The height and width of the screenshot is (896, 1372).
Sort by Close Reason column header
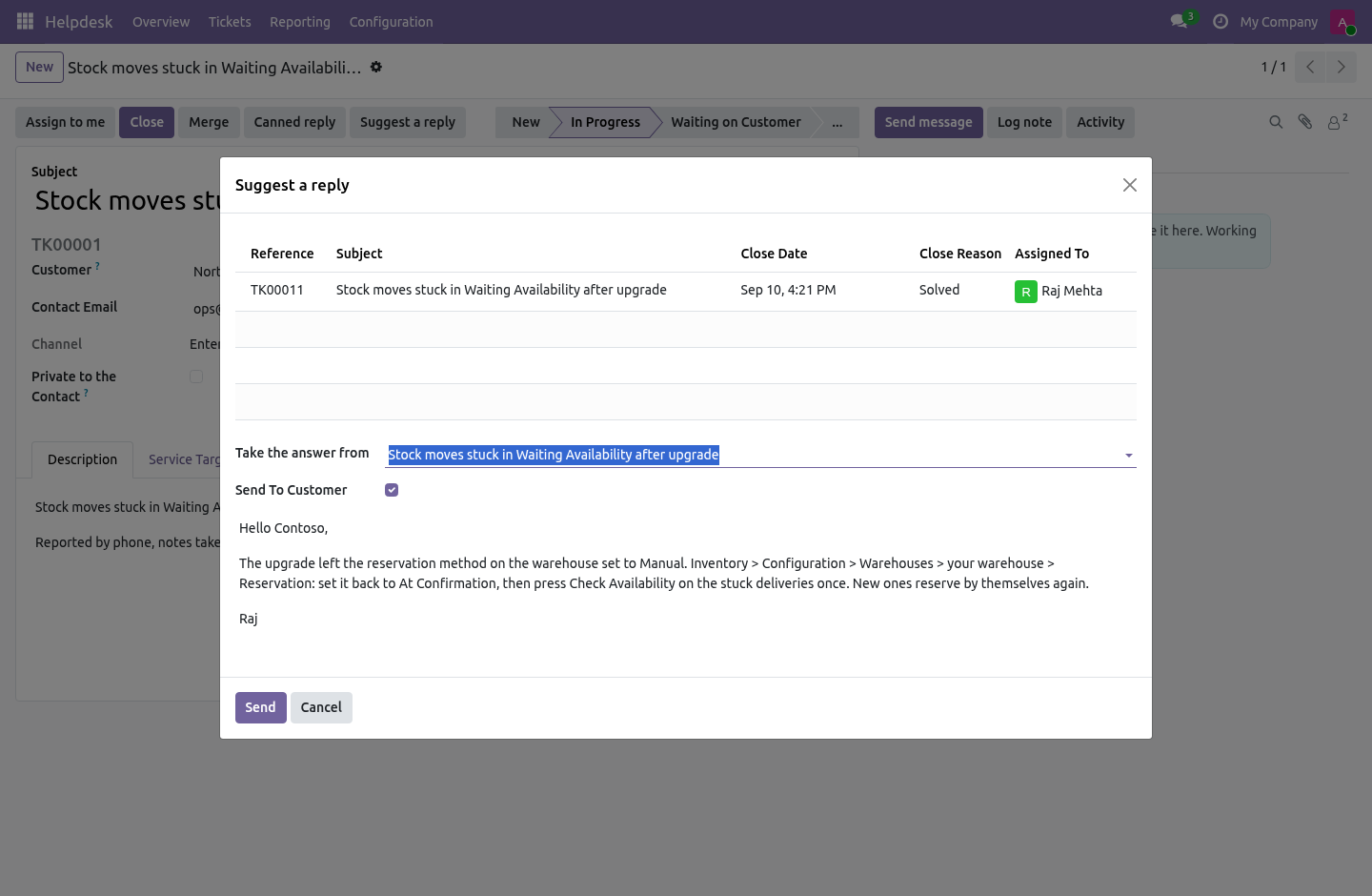(960, 254)
